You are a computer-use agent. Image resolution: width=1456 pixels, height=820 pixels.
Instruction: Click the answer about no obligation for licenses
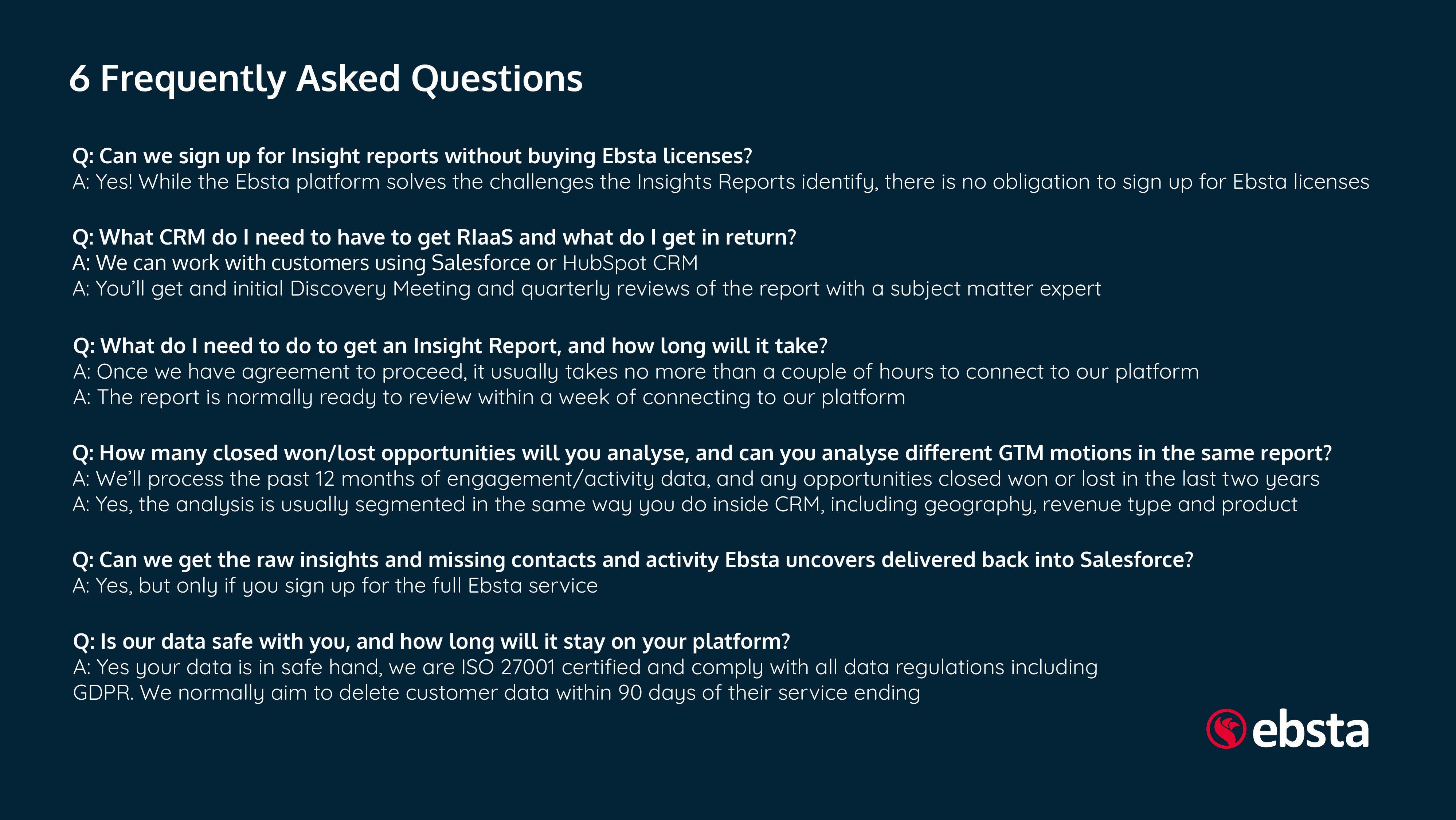pyautogui.click(x=721, y=182)
